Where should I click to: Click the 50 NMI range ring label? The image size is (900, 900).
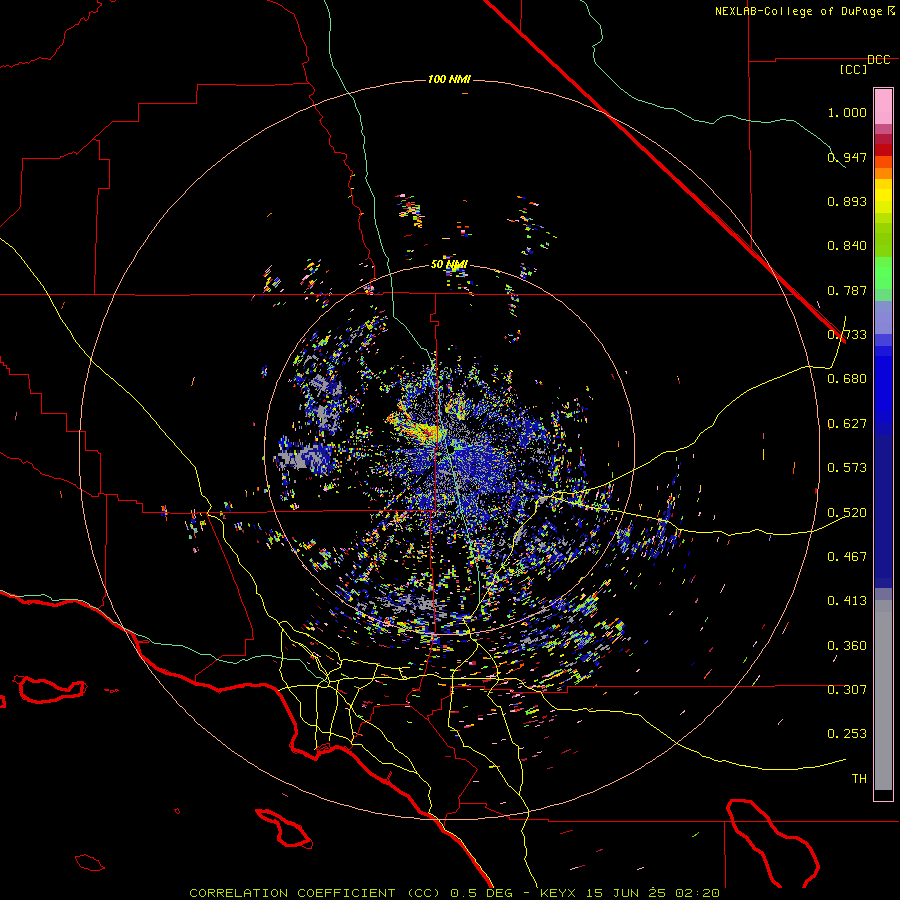click(449, 264)
